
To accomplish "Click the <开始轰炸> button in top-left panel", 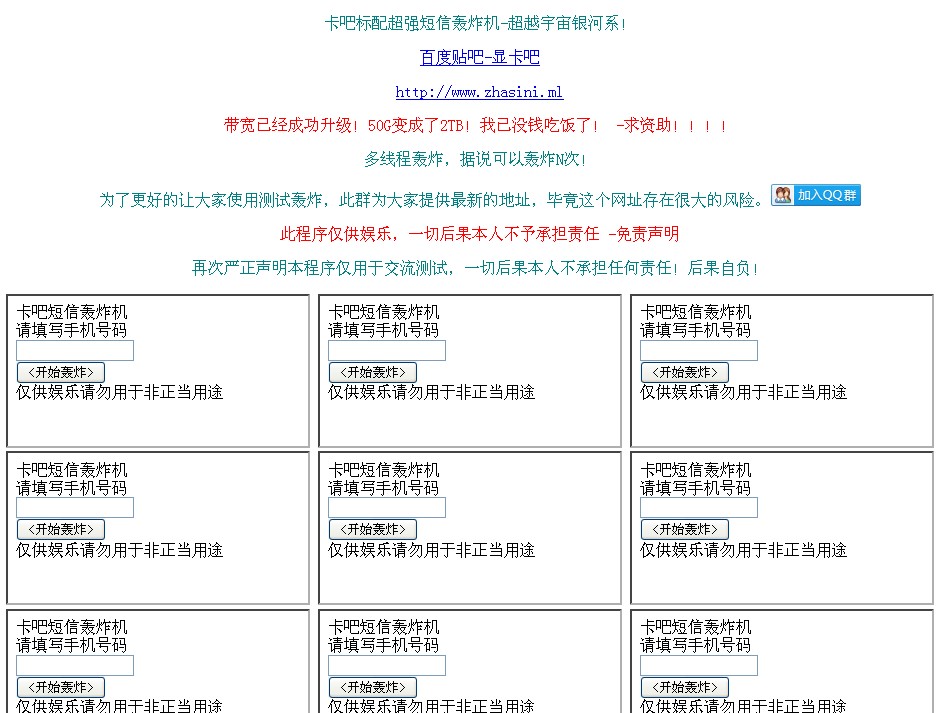I will point(61,372).
